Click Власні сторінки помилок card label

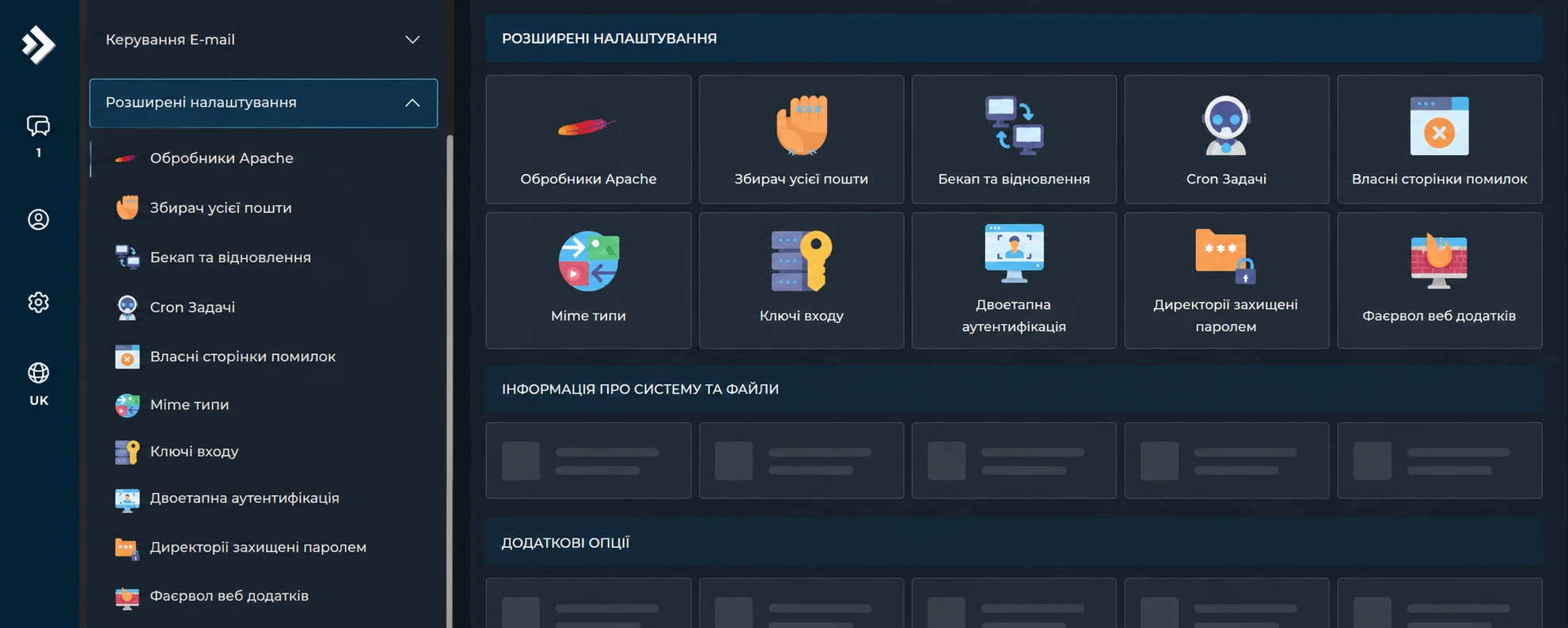coord(1439,179)
